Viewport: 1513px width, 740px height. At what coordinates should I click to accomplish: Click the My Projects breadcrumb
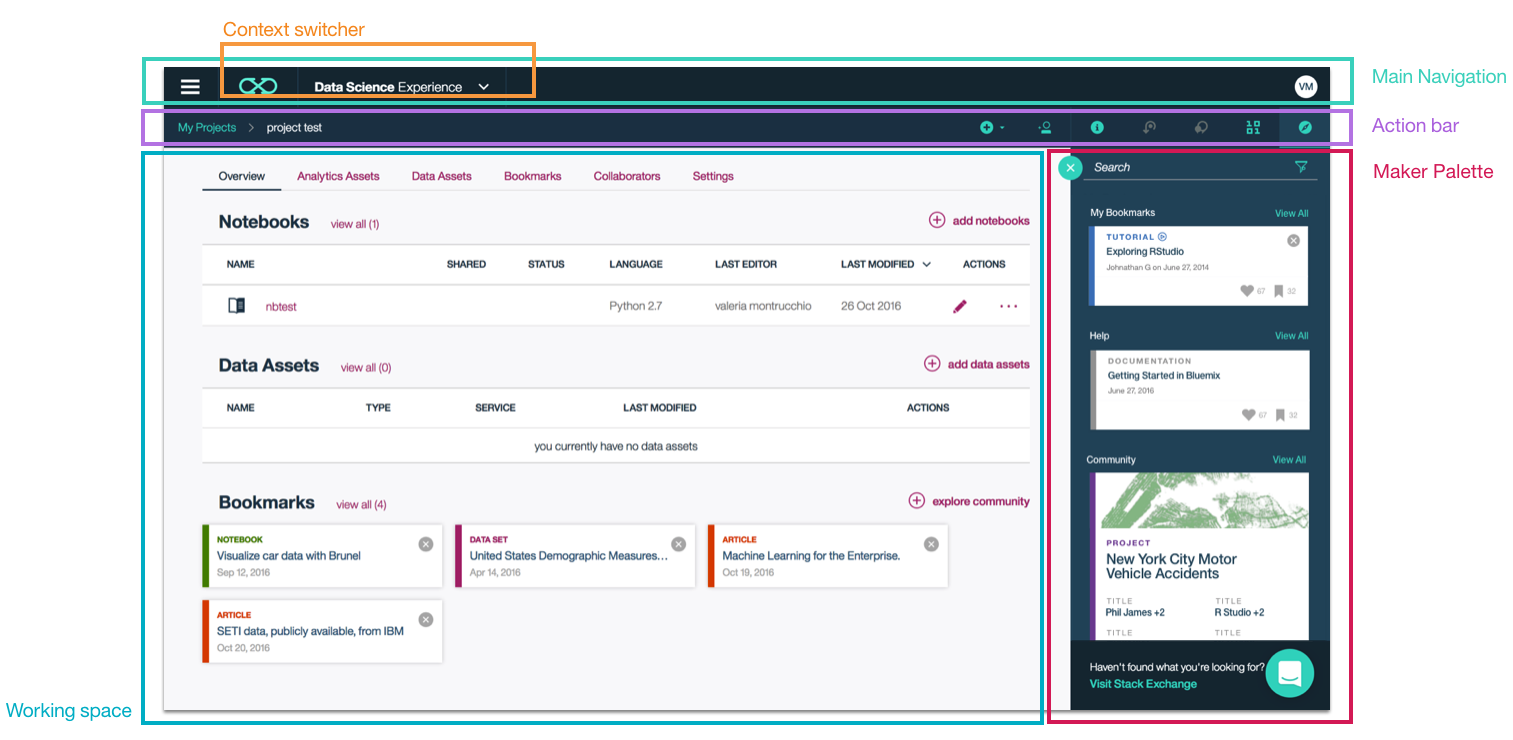pos(207,128)
